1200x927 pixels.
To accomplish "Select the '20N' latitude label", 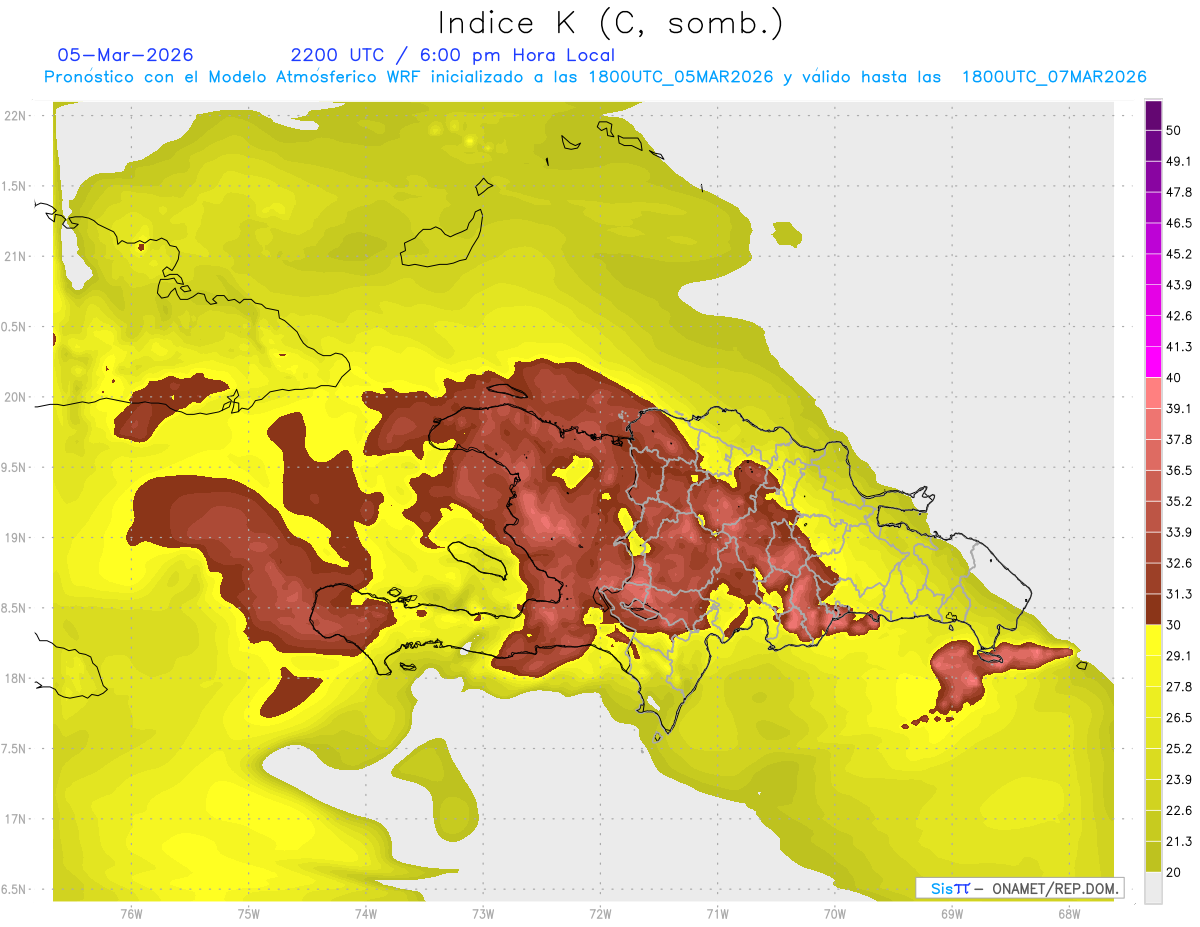I will coord(16,397).
